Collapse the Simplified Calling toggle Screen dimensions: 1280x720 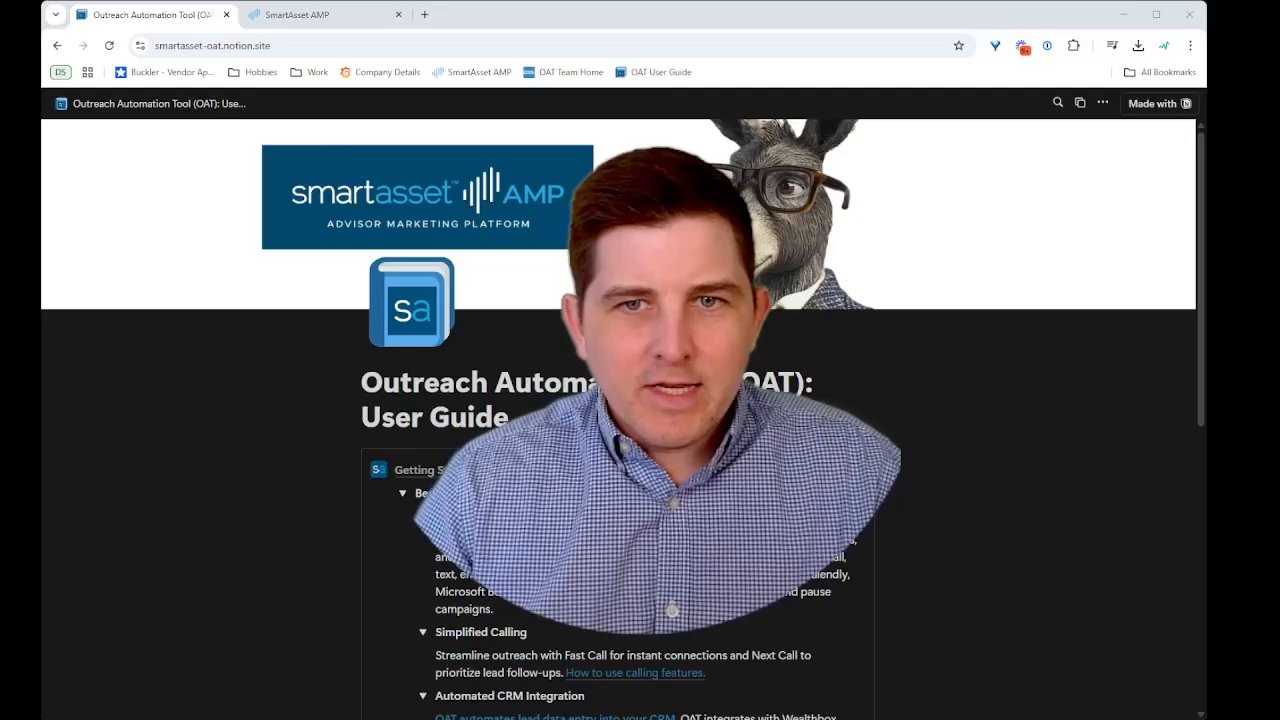423,632
